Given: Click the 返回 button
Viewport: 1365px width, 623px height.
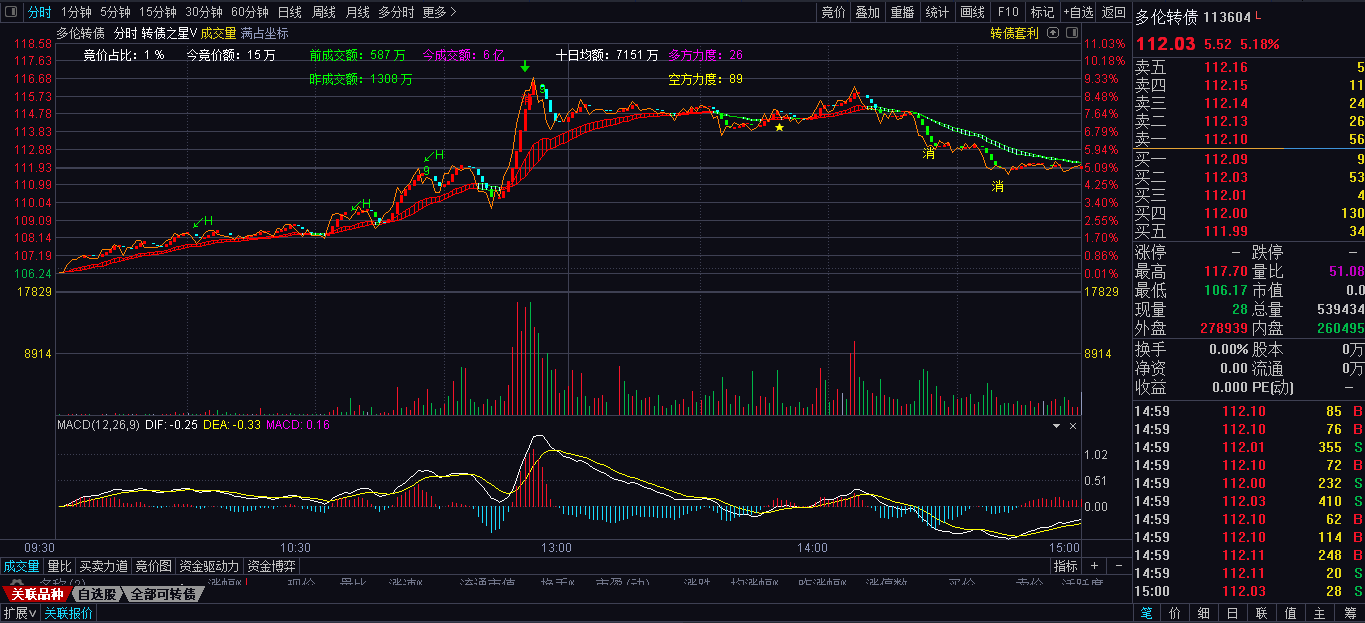Looking at the screenshot, I should [1113, 12].
